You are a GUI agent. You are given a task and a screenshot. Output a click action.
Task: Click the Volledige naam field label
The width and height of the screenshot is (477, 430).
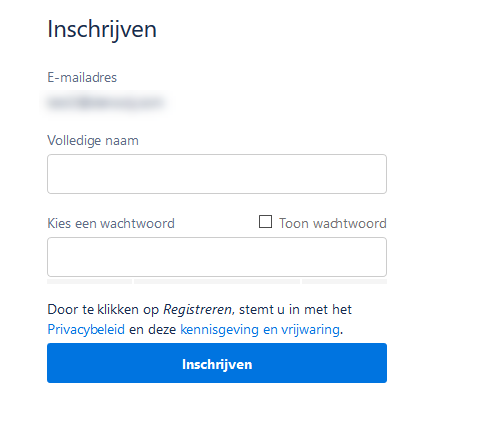tap(93, 140)
